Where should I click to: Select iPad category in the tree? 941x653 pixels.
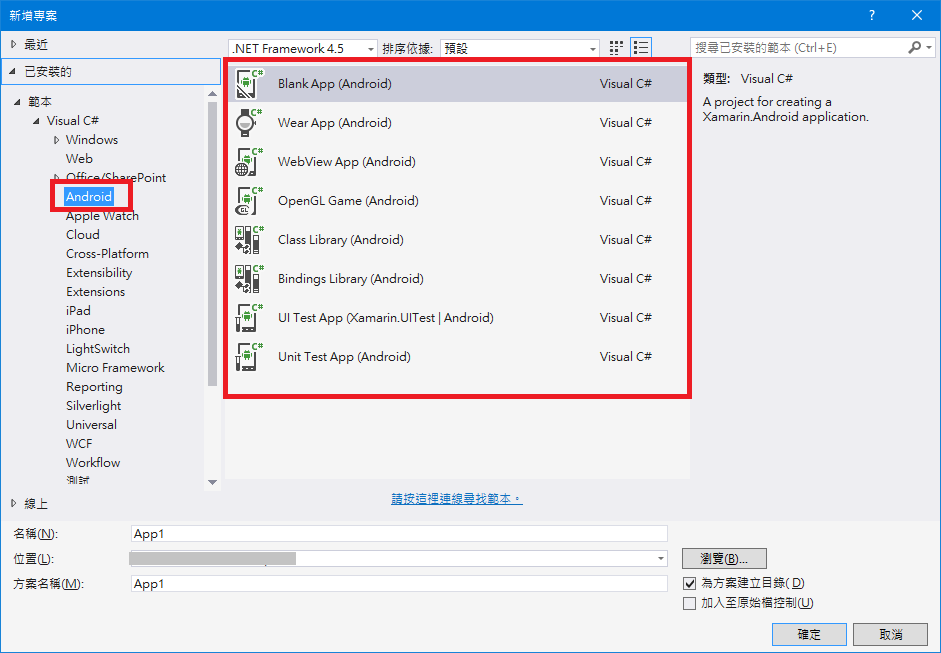78,311
